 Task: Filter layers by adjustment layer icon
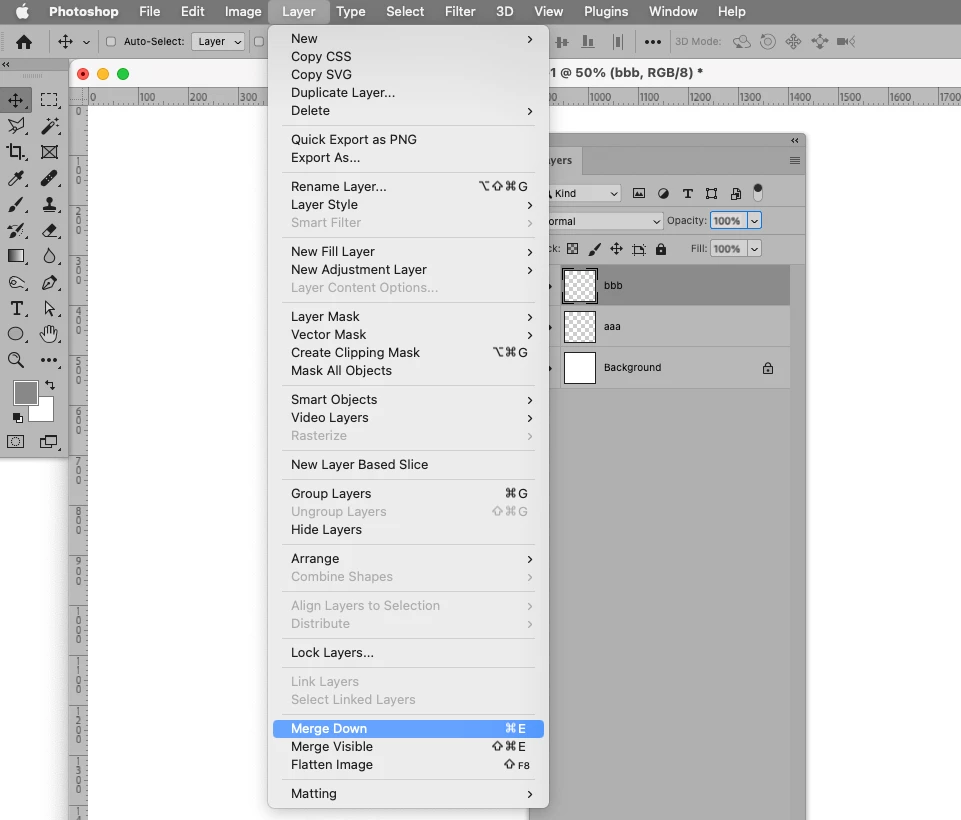click(x=663, y=194)
